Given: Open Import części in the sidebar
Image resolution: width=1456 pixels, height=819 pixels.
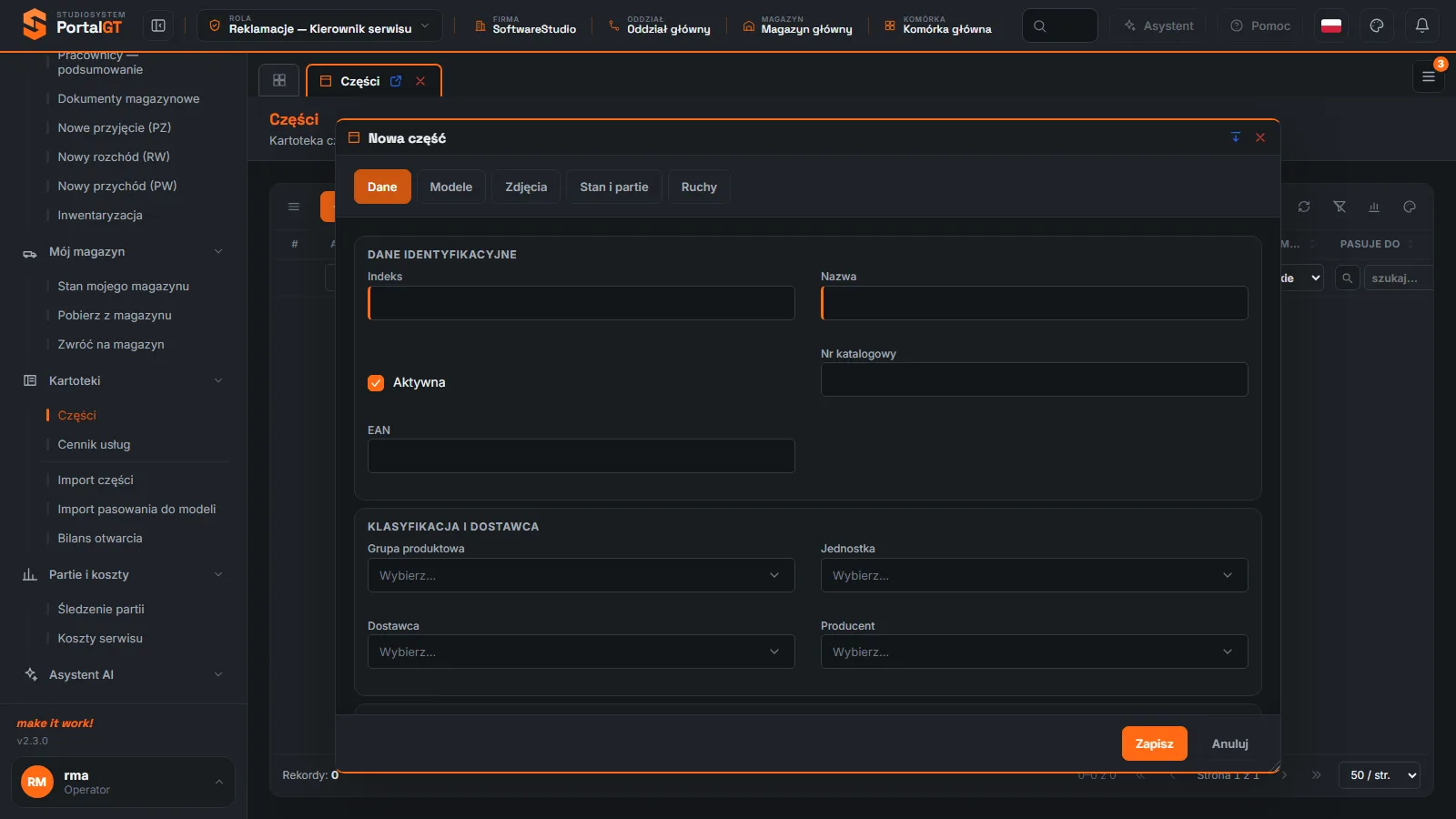Looking at the screenshot, I should click(x=96, y=480).
